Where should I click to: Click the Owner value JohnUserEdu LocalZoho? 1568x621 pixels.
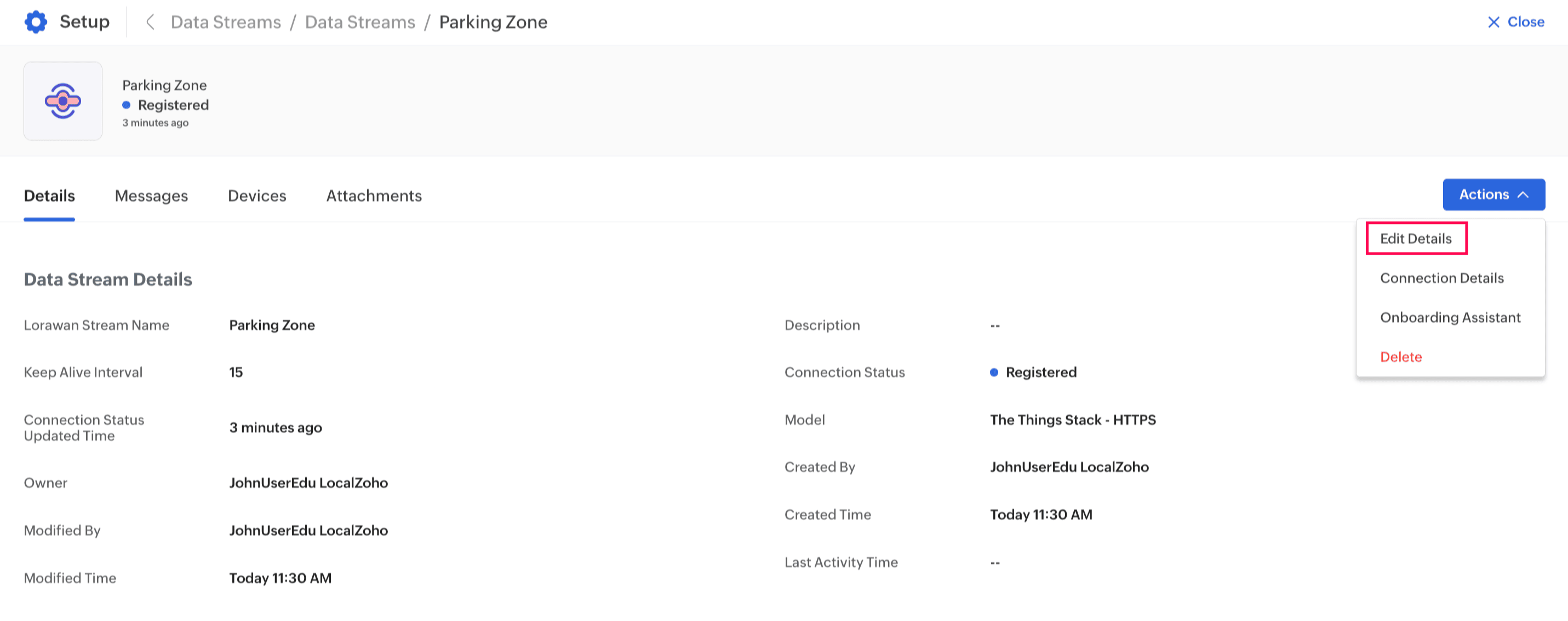point(308,483)
